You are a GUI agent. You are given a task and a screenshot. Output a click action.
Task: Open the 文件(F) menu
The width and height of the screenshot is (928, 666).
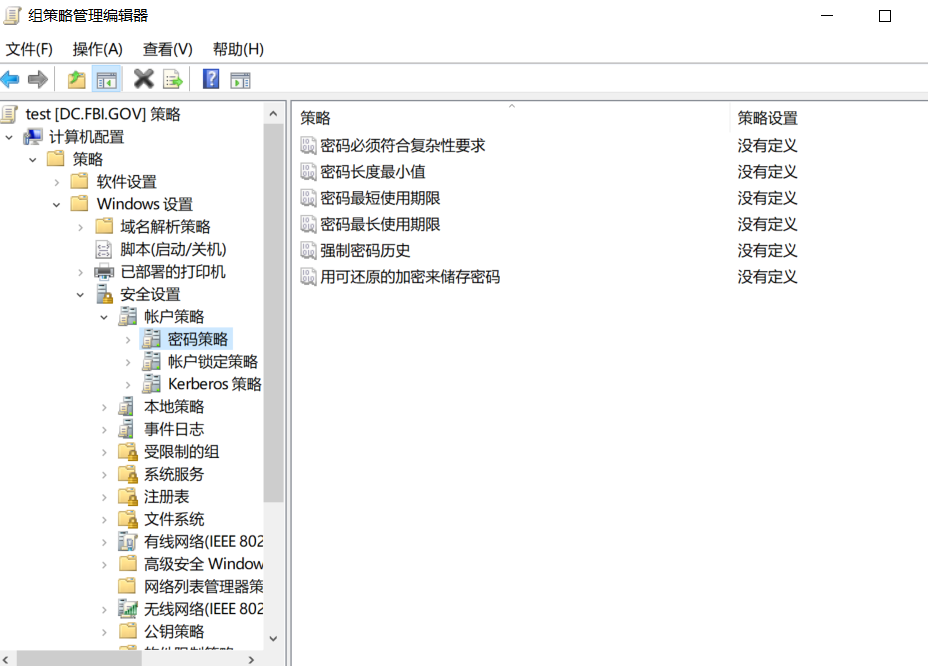(29, 49)
